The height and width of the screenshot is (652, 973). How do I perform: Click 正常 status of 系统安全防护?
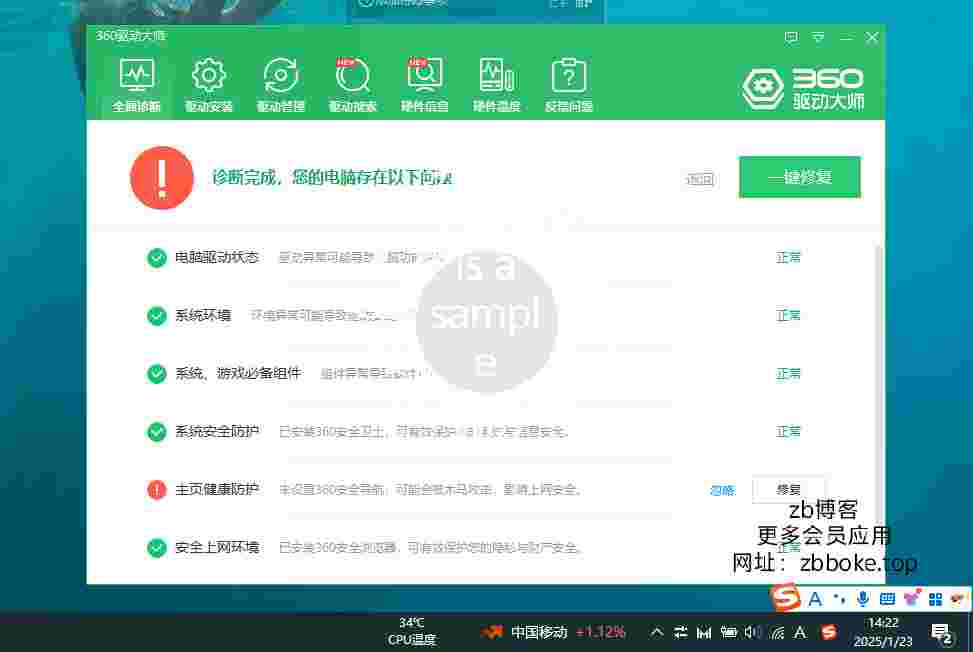tap(788, 432)
